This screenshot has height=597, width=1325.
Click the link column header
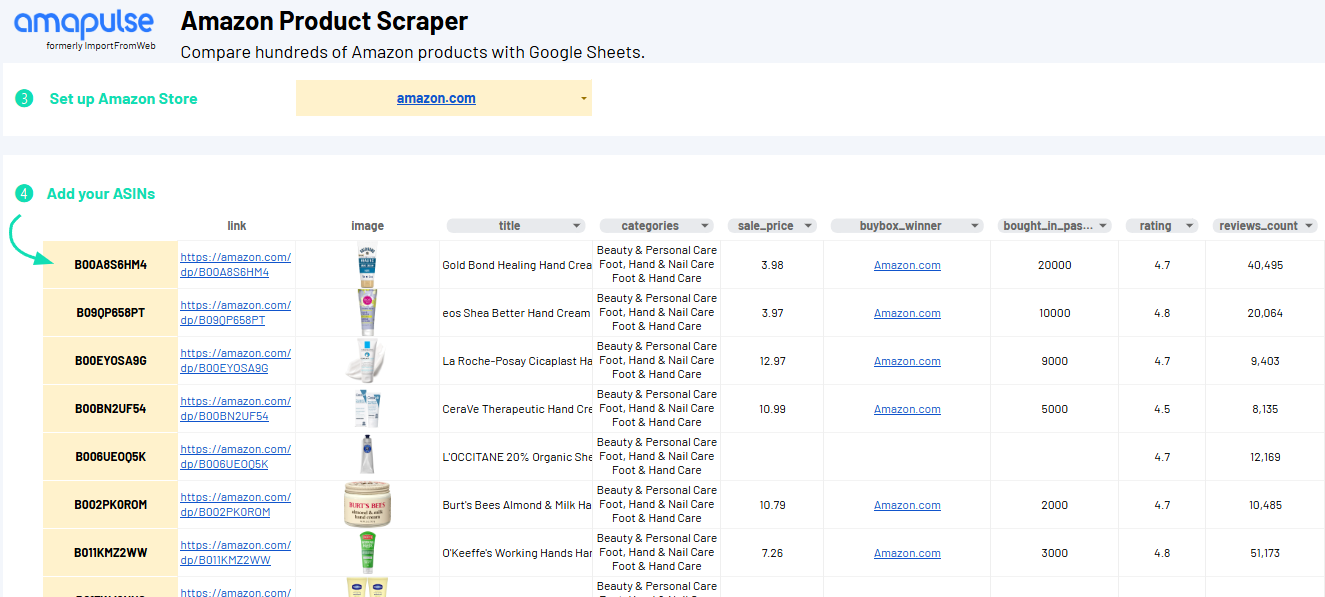point(237,226)
